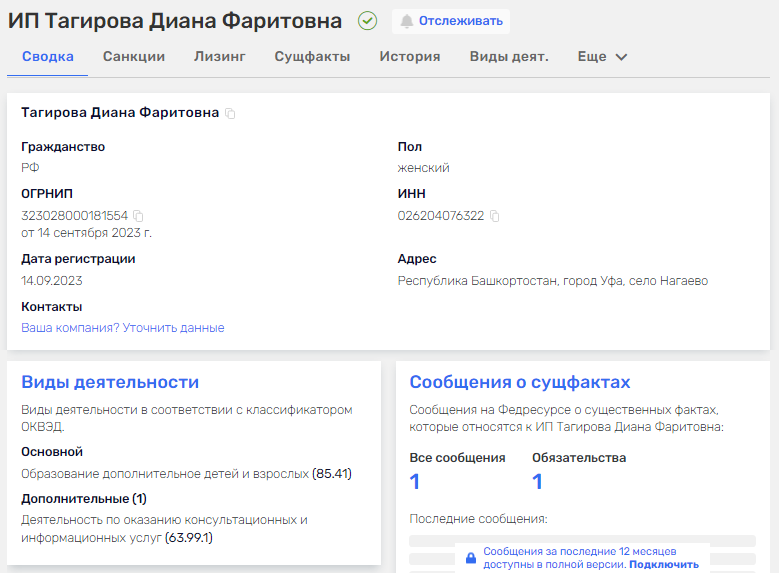
Task: Click the green verified checkmark icon
Action: 367,21
